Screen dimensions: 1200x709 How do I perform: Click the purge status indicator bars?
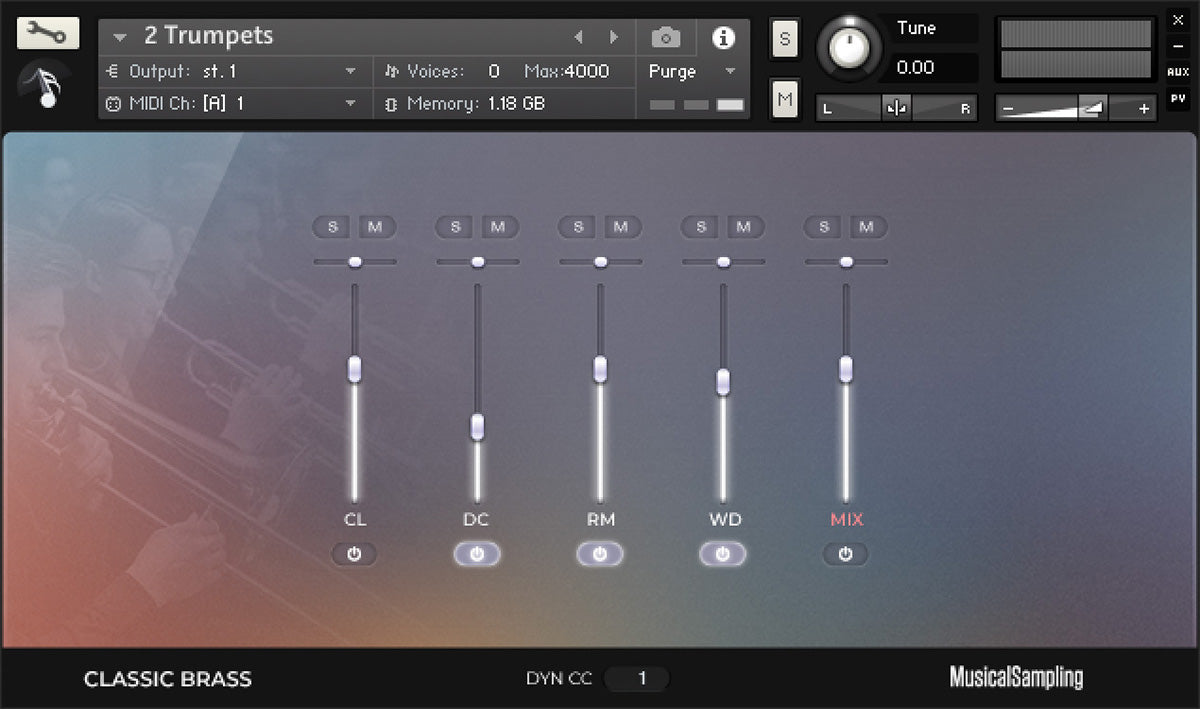[697, 104]
